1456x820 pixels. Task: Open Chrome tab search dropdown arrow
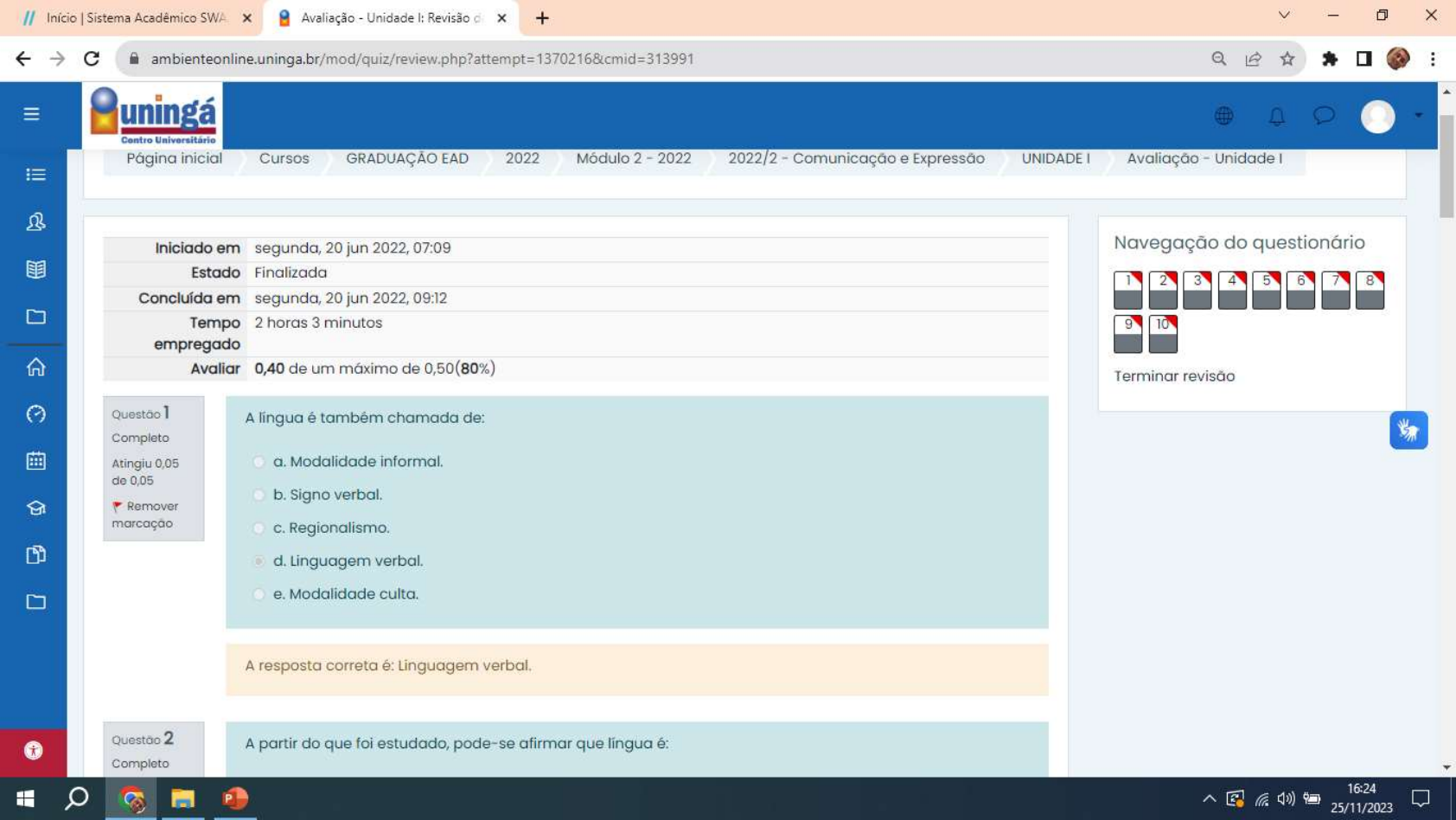click(1283, 16)
